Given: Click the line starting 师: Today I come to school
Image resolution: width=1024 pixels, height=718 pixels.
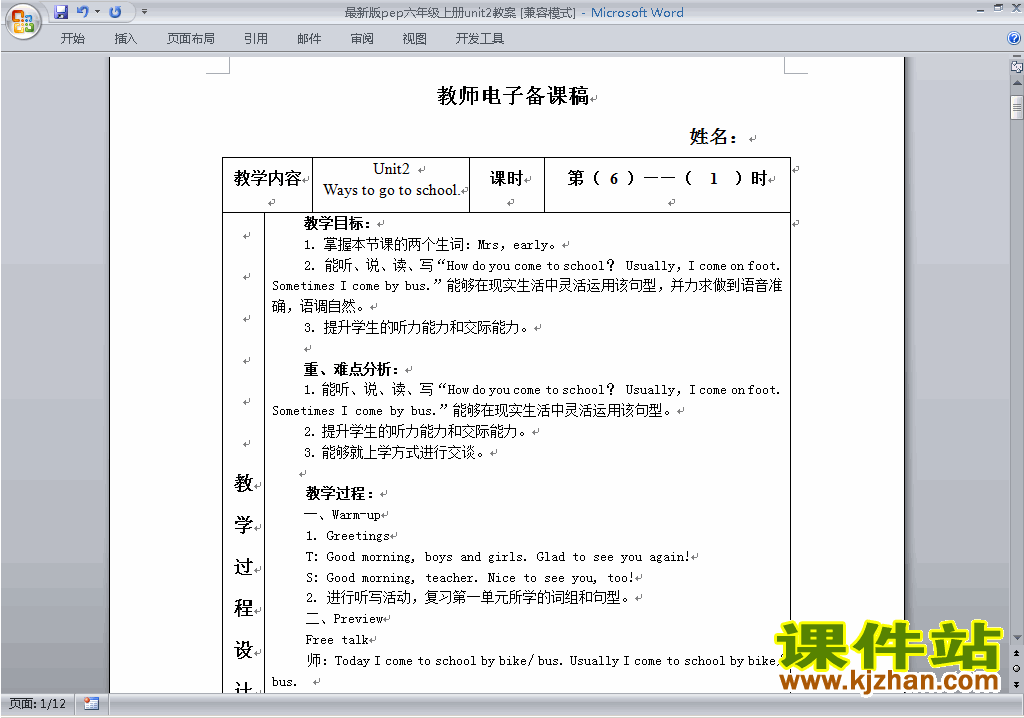Looking at the screenshot, I should coord(542,661).
